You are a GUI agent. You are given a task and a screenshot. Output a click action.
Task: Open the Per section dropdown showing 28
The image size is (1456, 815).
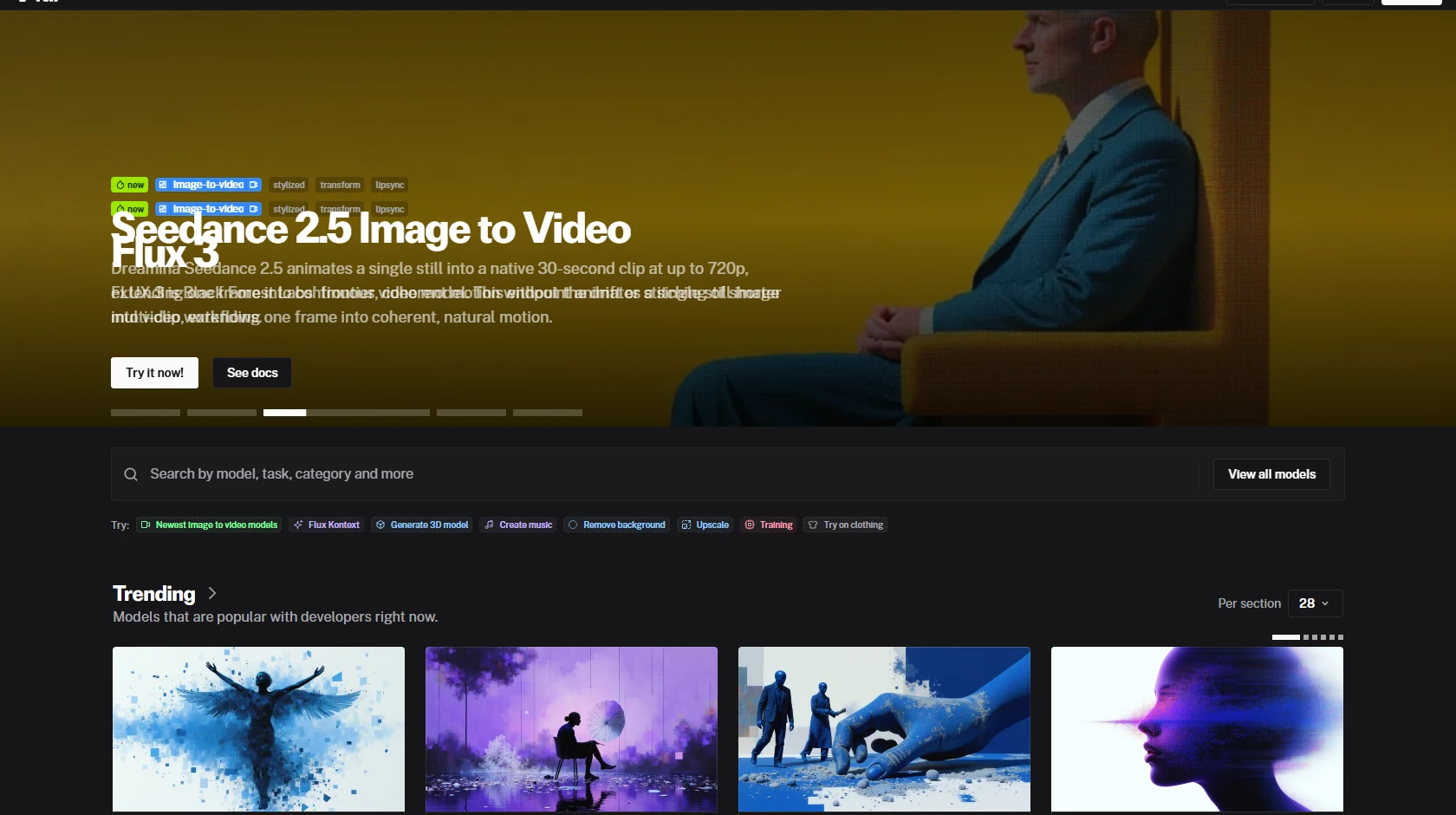pyautogui.click(x=1315, y=603)
